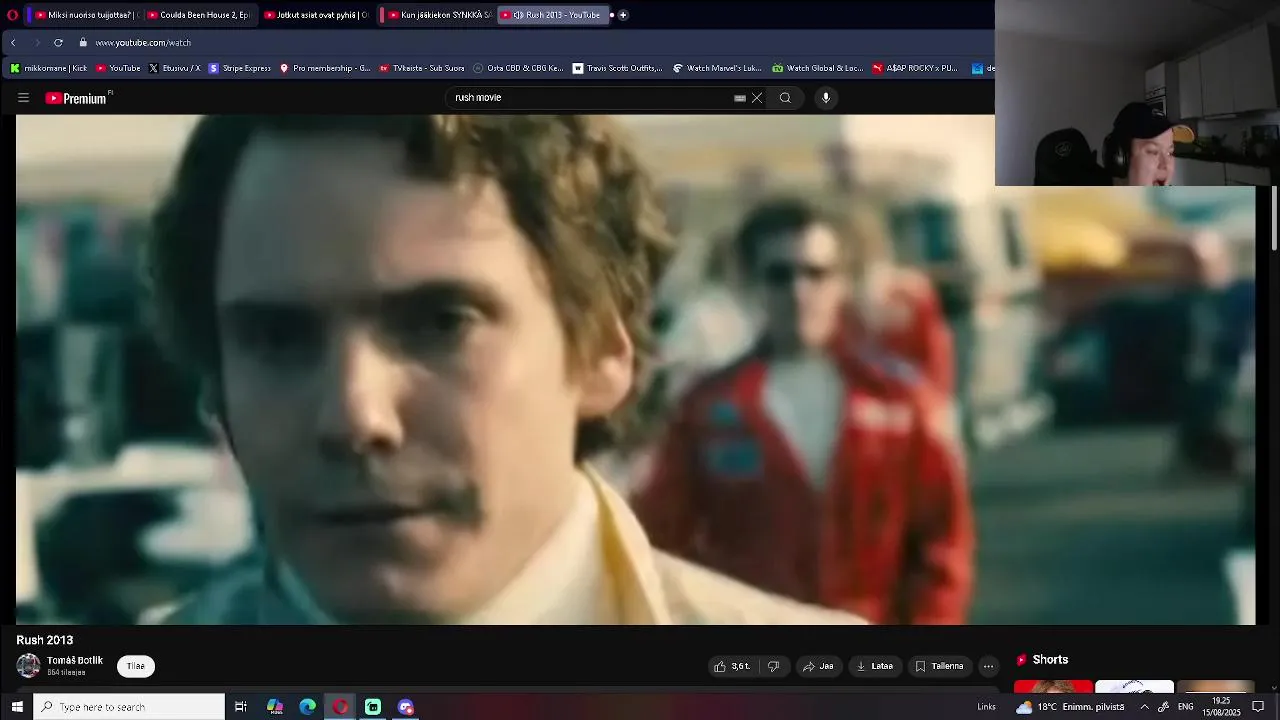Open 'Osta CBD & CBG' bookmark
Viewport: 1280px width, 720px height.
(518, 68)
